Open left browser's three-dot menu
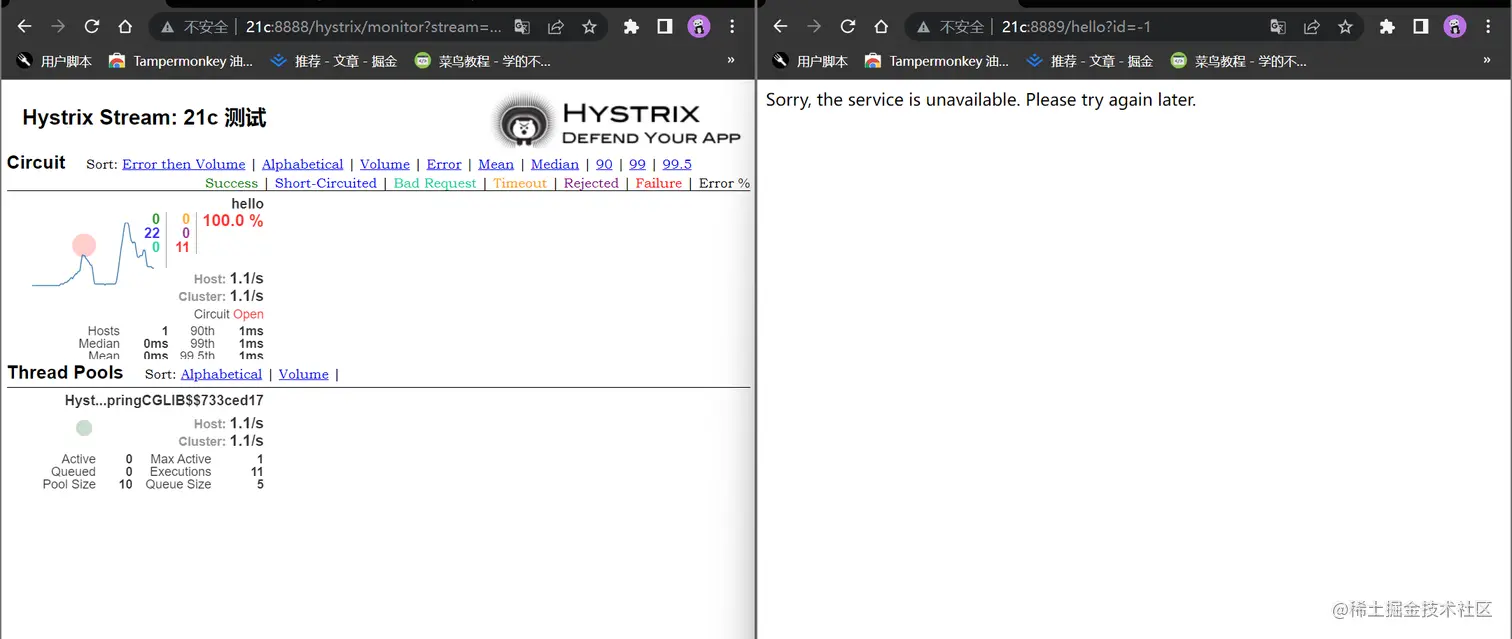Viewport: 1512px width, 639px height. point(732,27)
